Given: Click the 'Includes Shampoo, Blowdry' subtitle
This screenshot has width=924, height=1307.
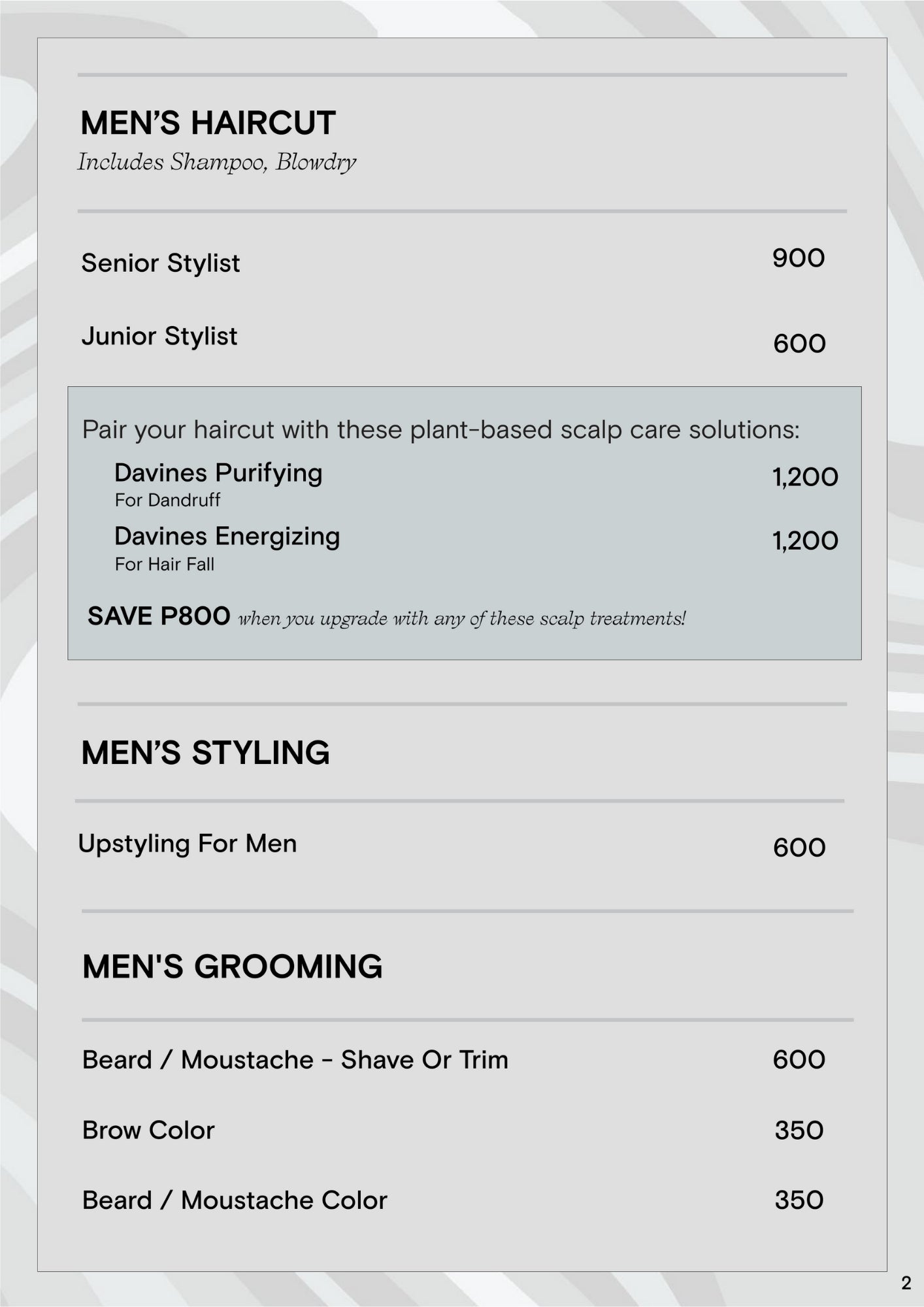Looking at the screenshot, I should pyautogui.click(x=217, y=161).
